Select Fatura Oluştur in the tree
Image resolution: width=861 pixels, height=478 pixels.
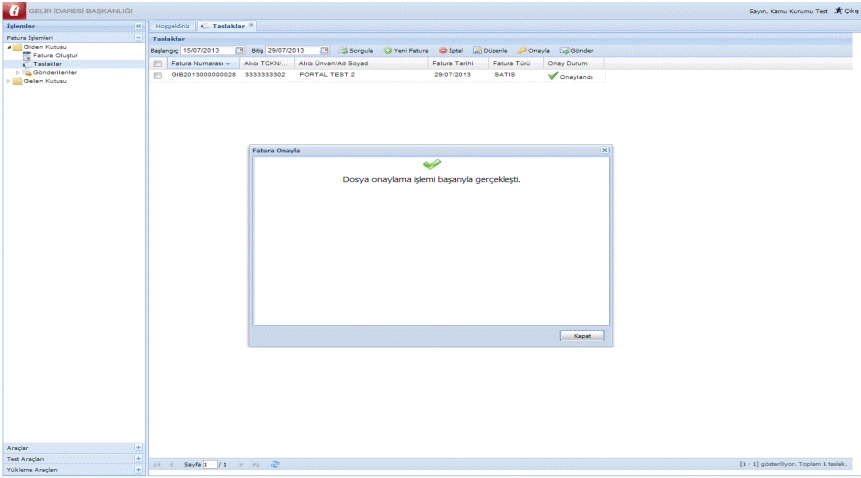coord(55,55)
